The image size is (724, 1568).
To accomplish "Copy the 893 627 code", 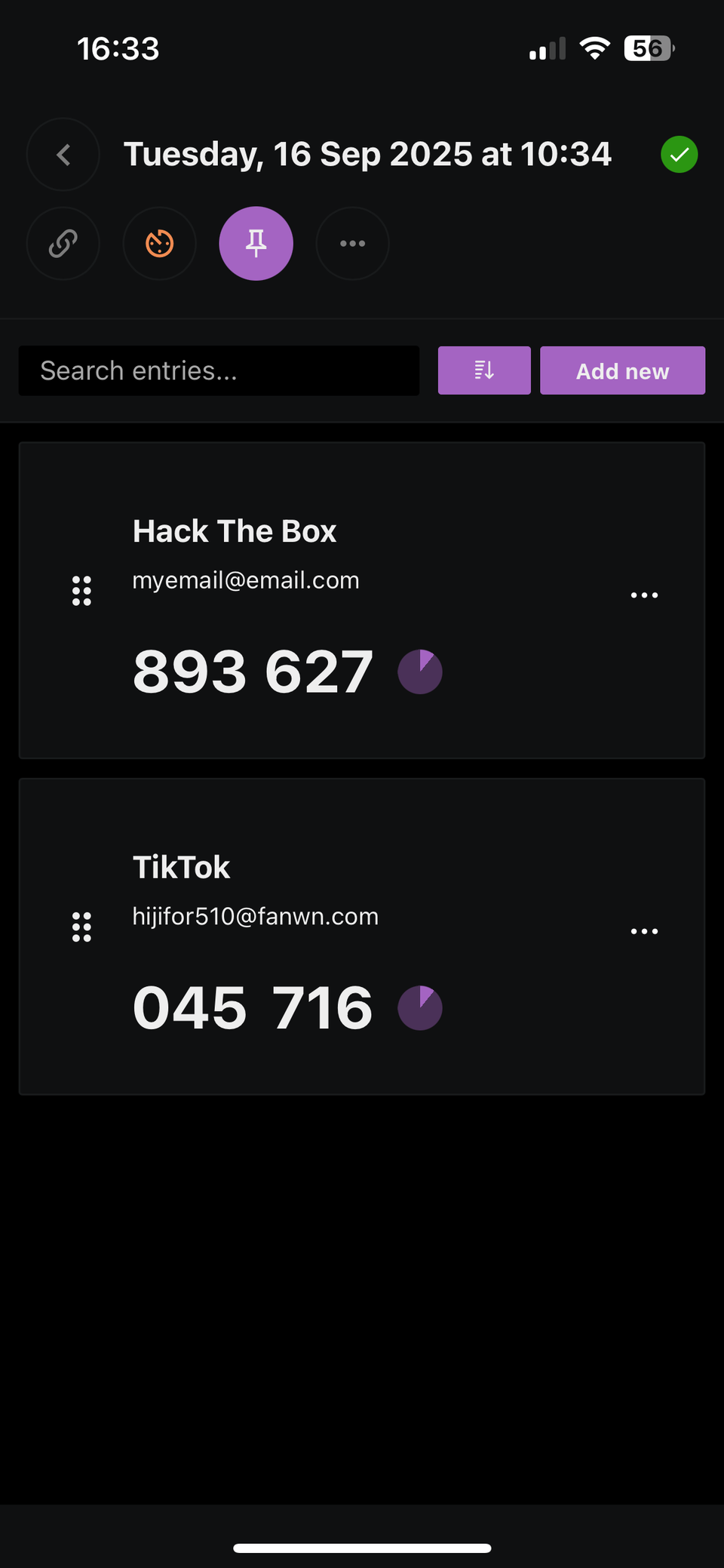I will pos(253,672).
